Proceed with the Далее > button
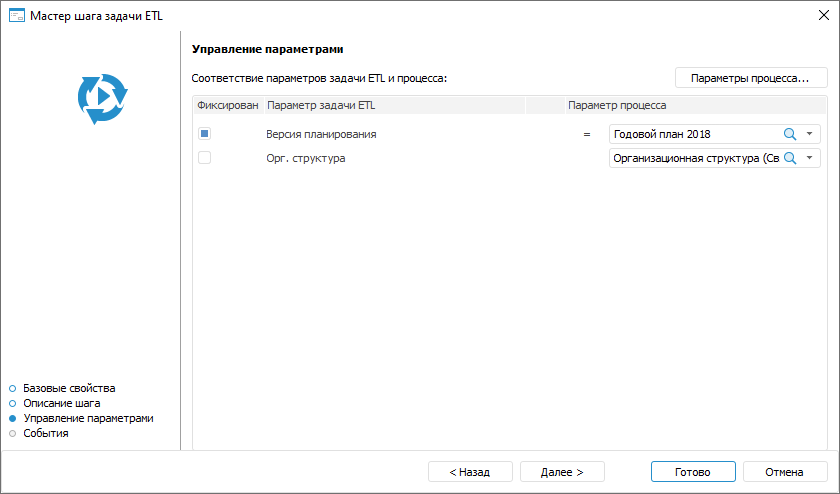Viewport: 840px width, 494px height. tap(555, 471)
